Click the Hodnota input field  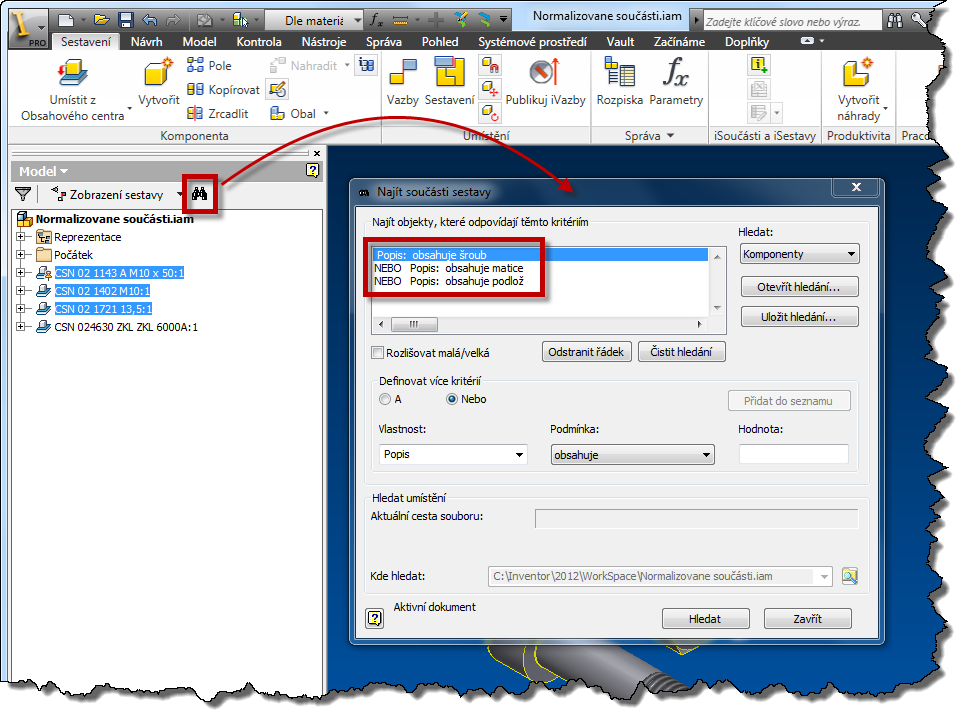click(x=793, y=454)
